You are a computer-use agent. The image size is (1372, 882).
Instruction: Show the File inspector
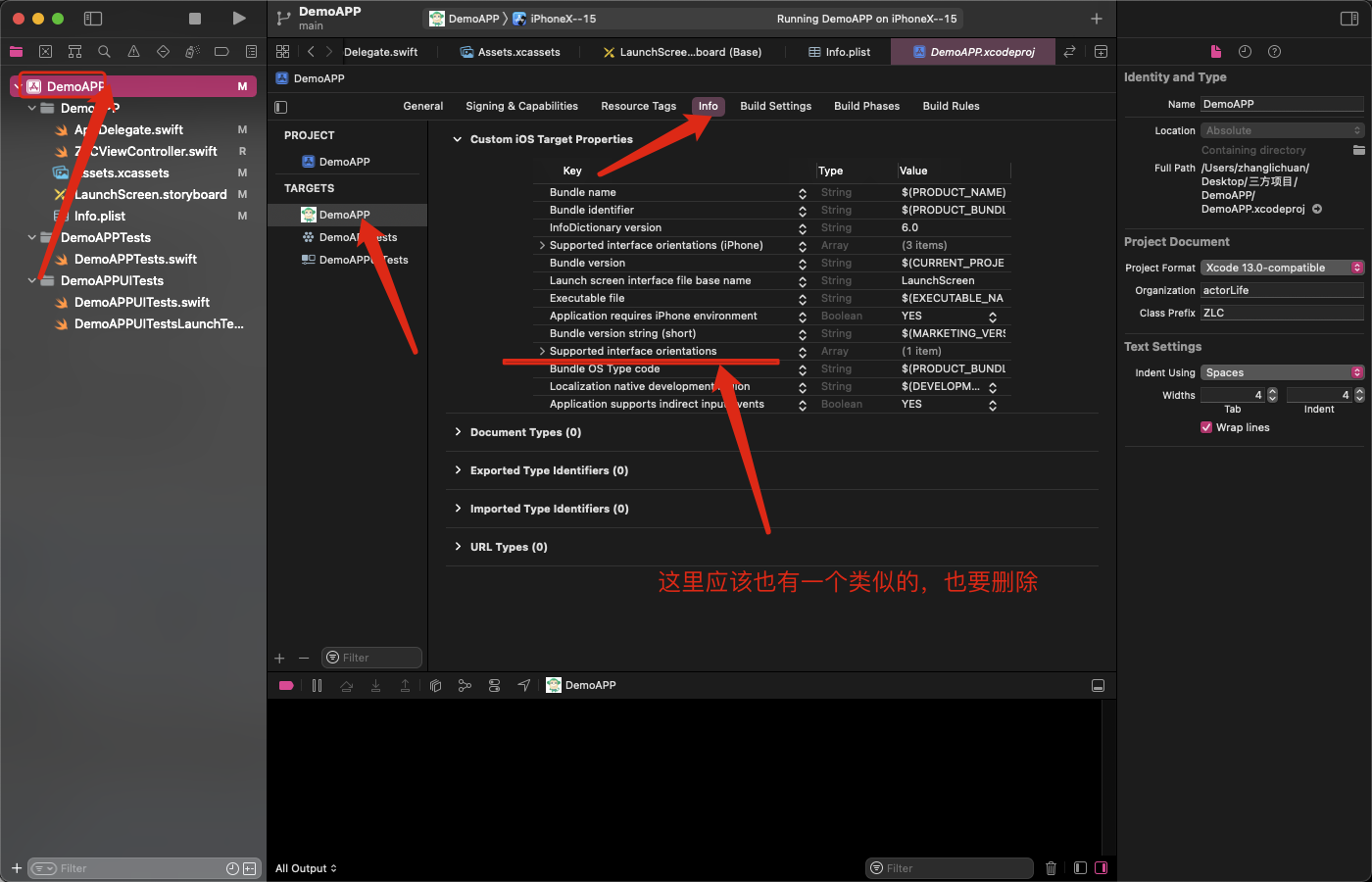tap(1215, 52)
